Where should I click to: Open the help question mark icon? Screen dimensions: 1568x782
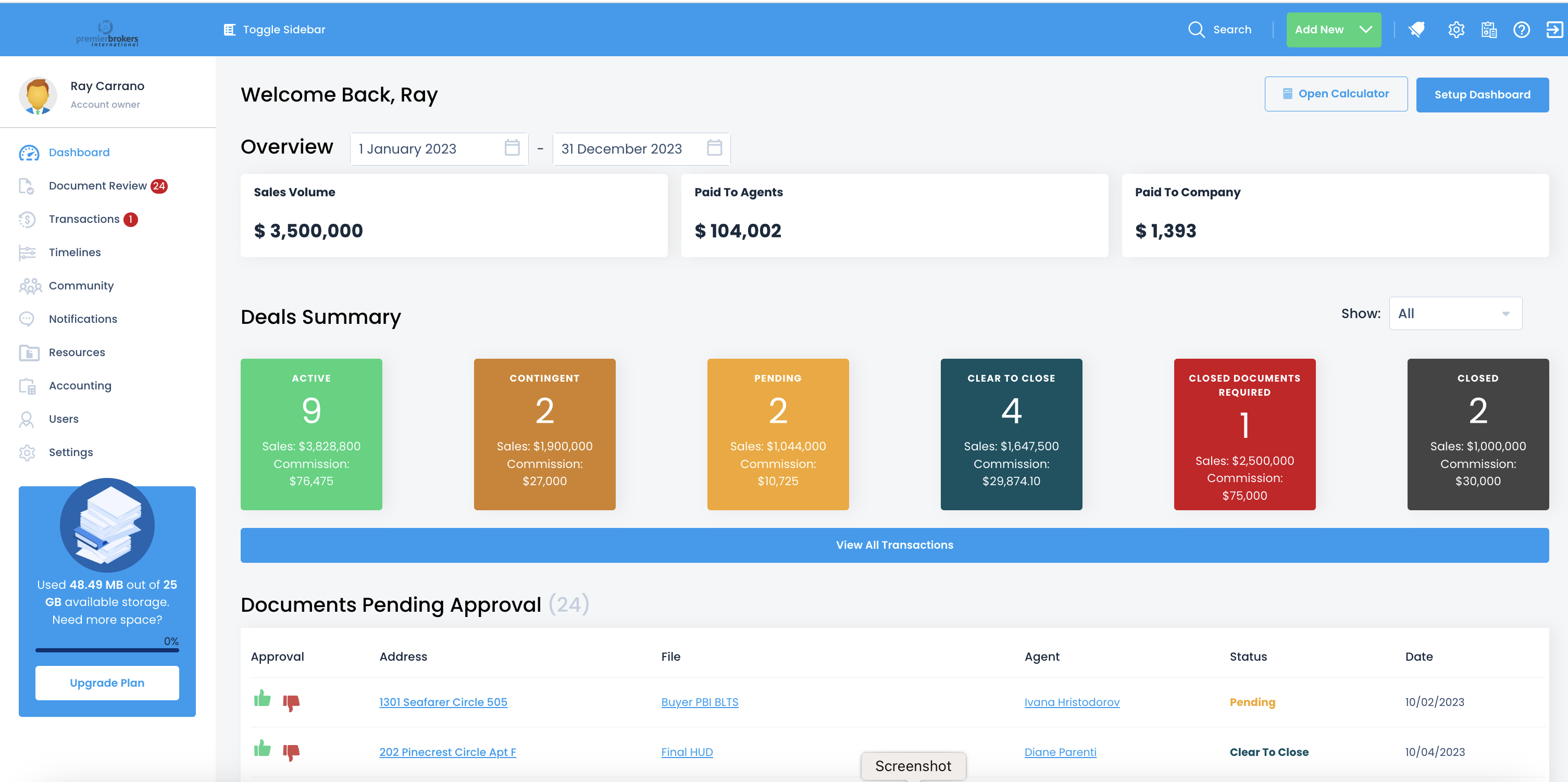1521,30
